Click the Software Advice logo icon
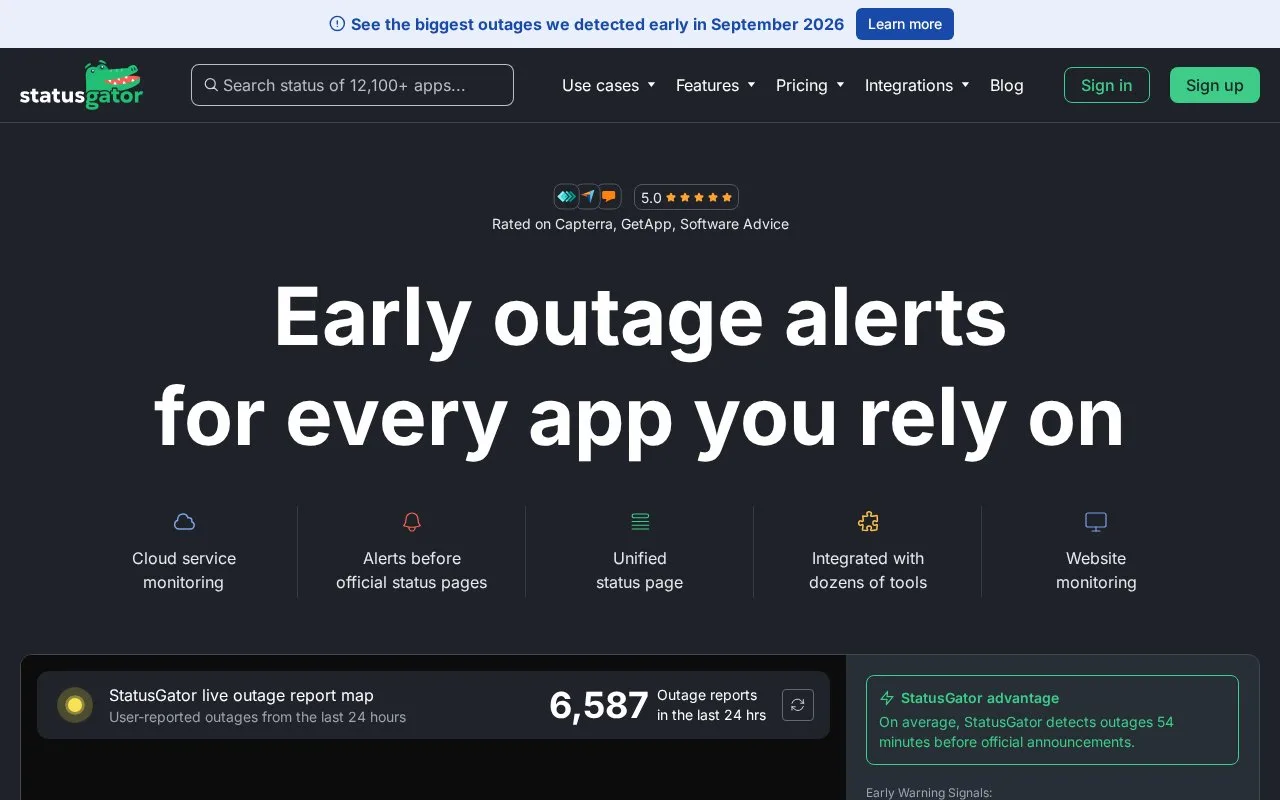This screenshot has width=1280, height=800. [608, 197]
